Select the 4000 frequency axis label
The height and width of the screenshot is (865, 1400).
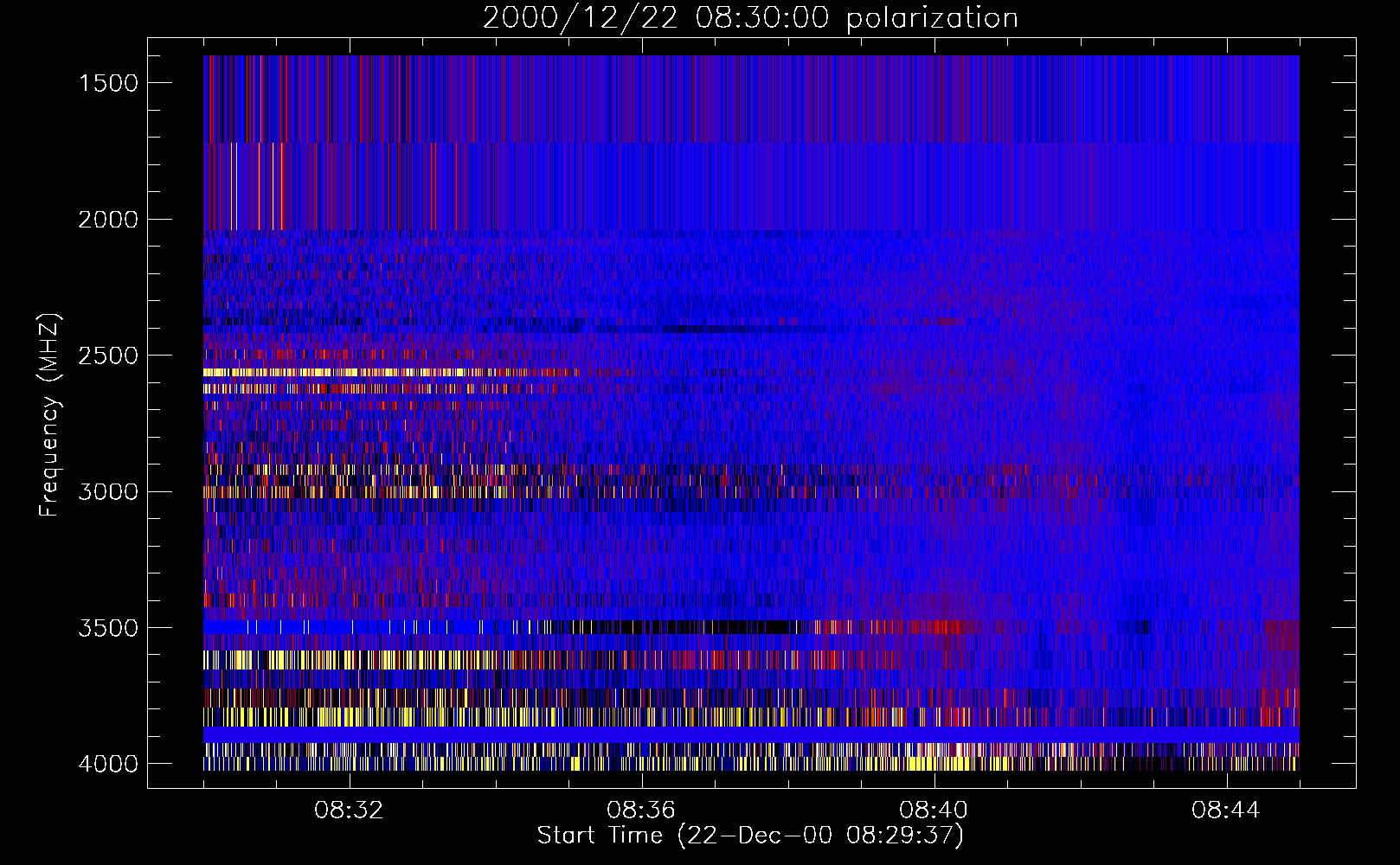[108, 765]
